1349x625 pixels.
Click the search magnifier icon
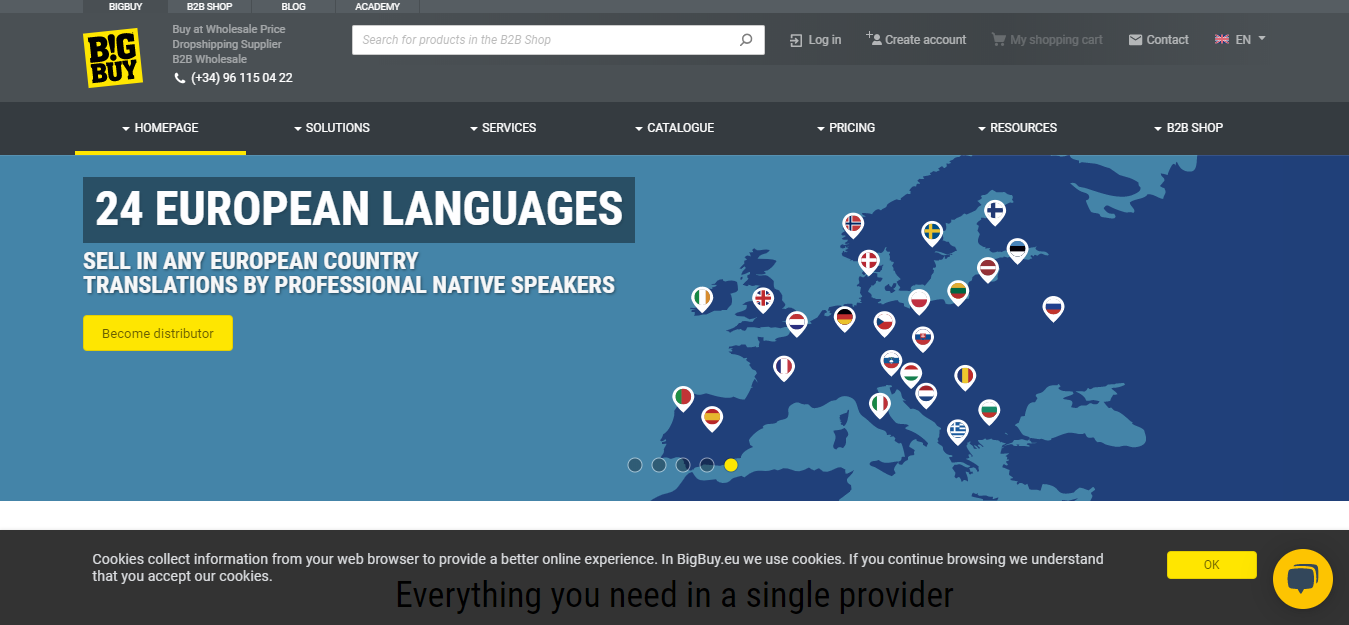pos(746,40)
